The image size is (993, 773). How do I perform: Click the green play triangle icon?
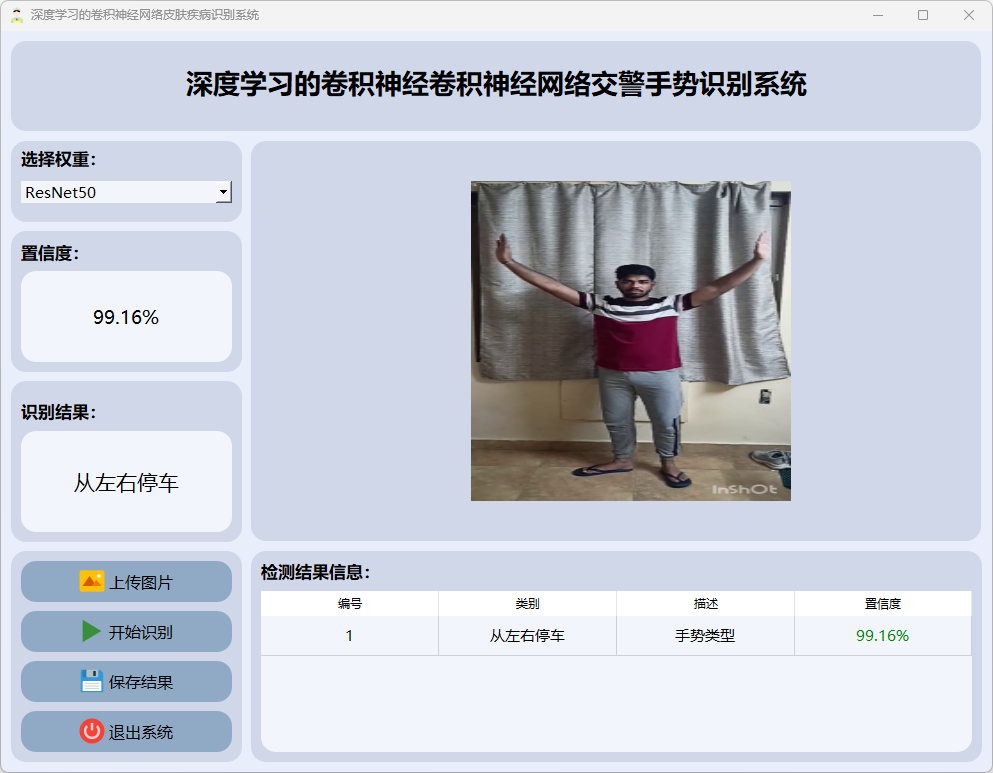tap(91, 631)
